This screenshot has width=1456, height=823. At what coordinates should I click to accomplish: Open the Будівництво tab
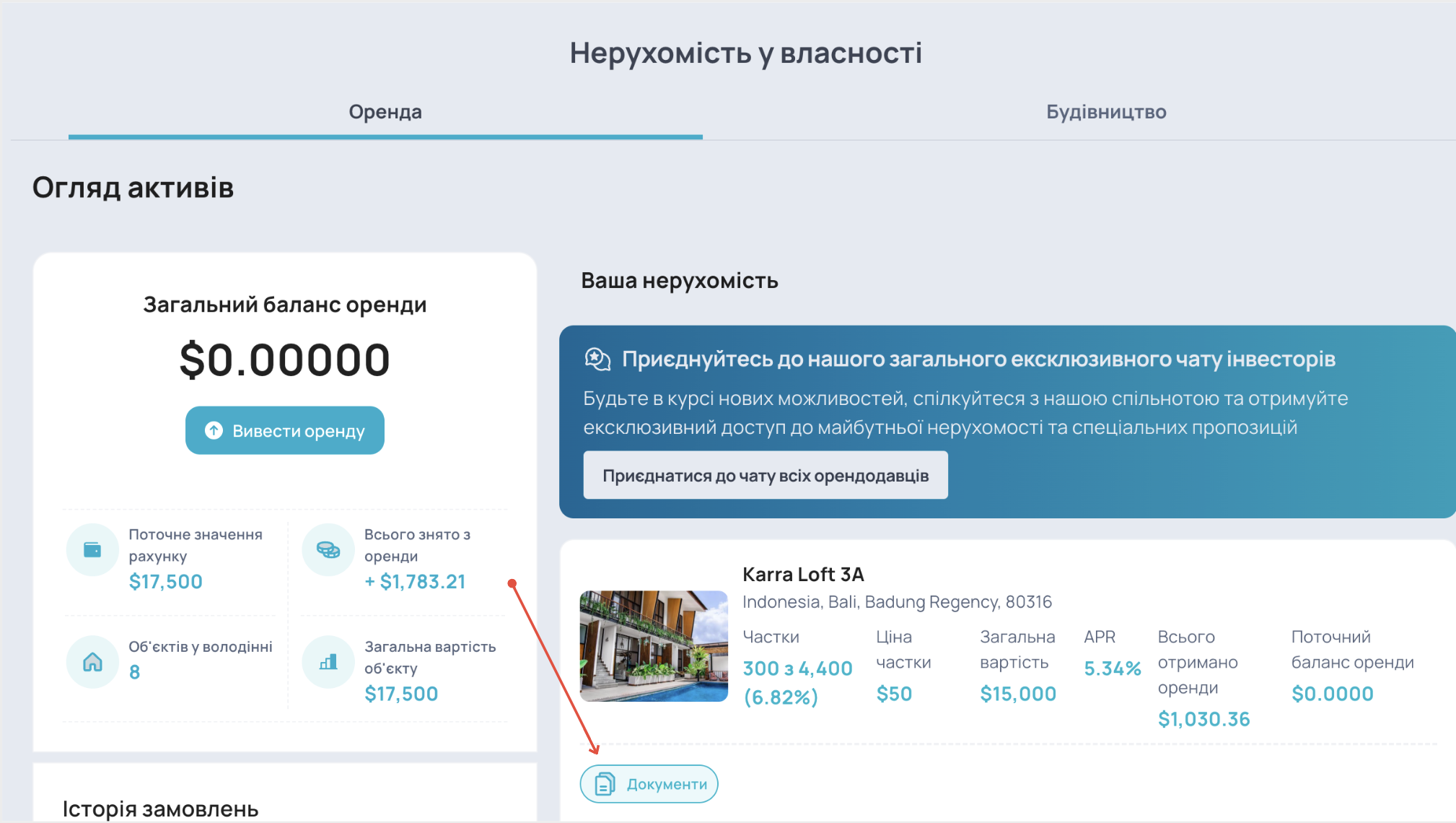(1105, 113)
